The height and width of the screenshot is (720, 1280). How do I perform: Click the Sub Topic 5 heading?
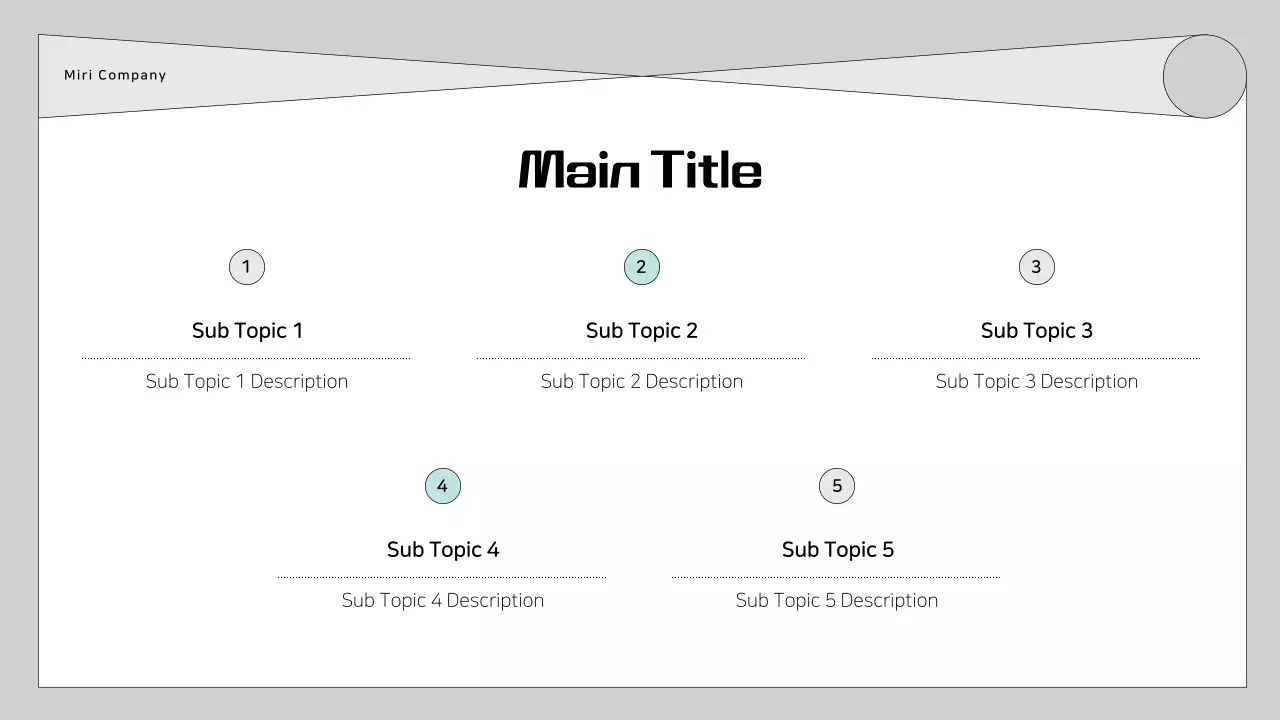pos(838,550)
